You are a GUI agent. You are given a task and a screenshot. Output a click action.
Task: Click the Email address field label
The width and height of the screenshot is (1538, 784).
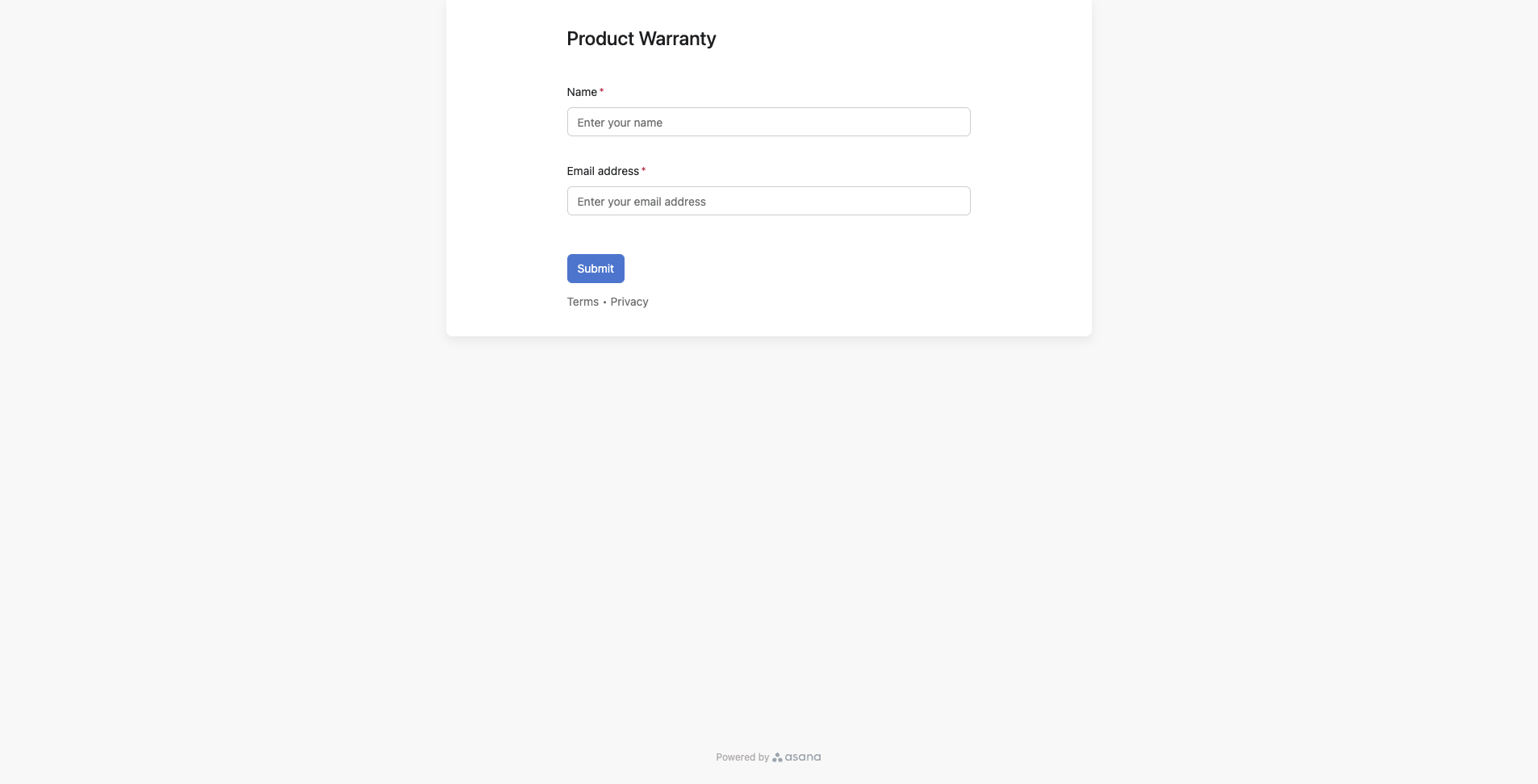click(603, 170)
